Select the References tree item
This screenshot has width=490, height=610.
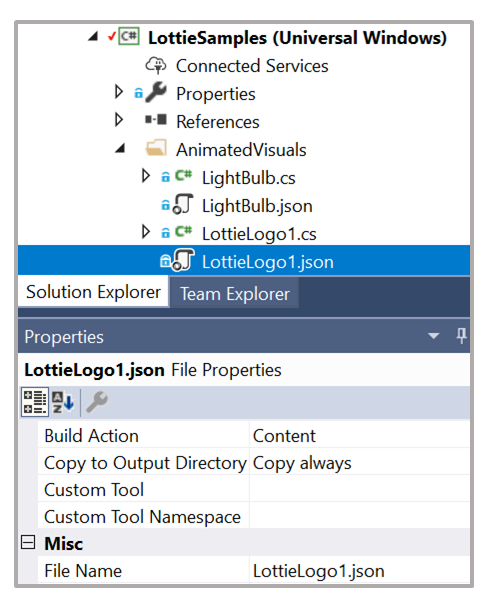click(218, 122)
